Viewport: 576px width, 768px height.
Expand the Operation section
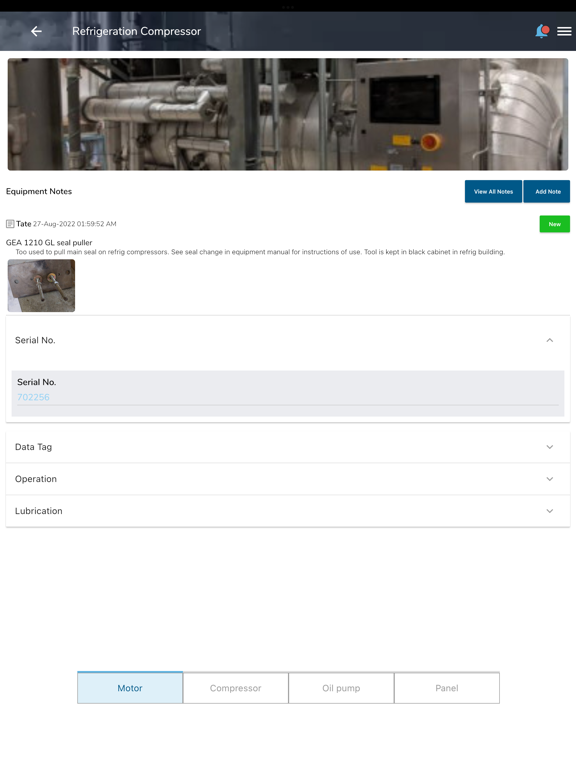288,479
